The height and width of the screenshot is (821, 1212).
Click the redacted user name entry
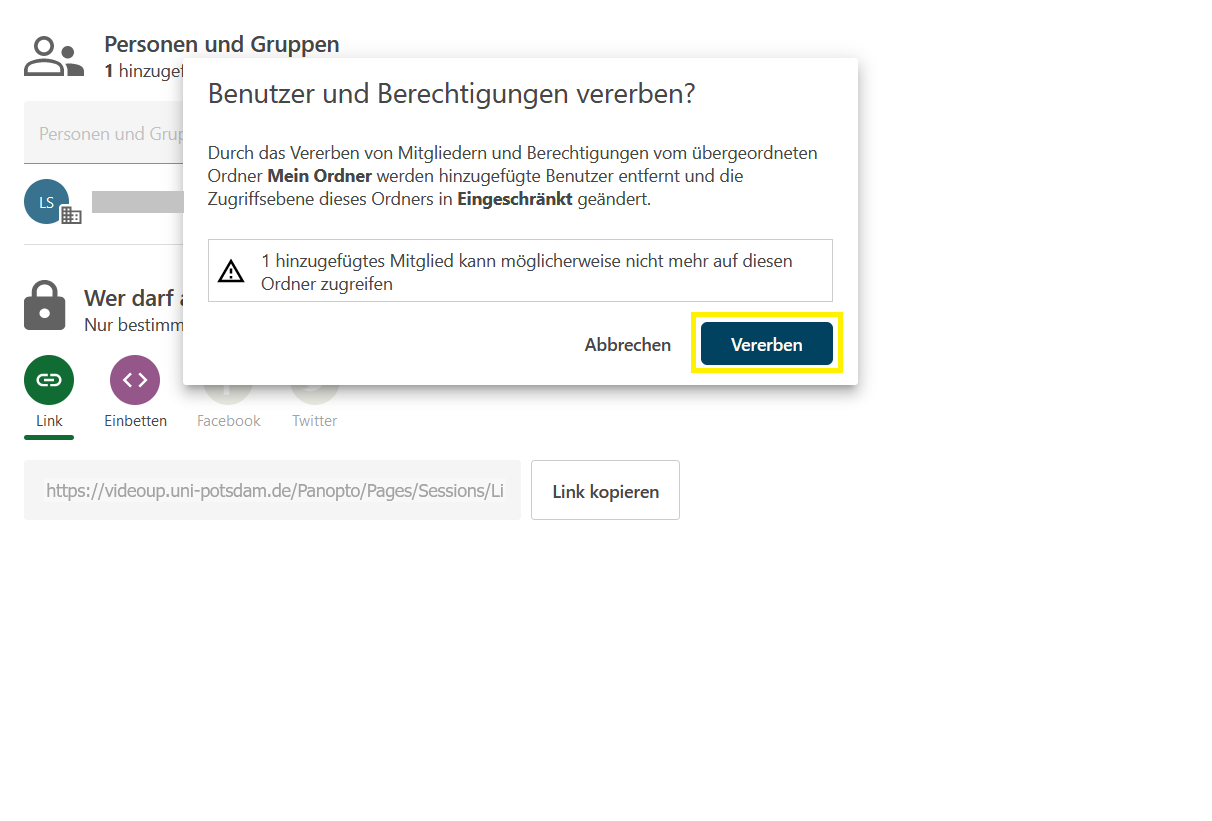click(x=137, y=202)
